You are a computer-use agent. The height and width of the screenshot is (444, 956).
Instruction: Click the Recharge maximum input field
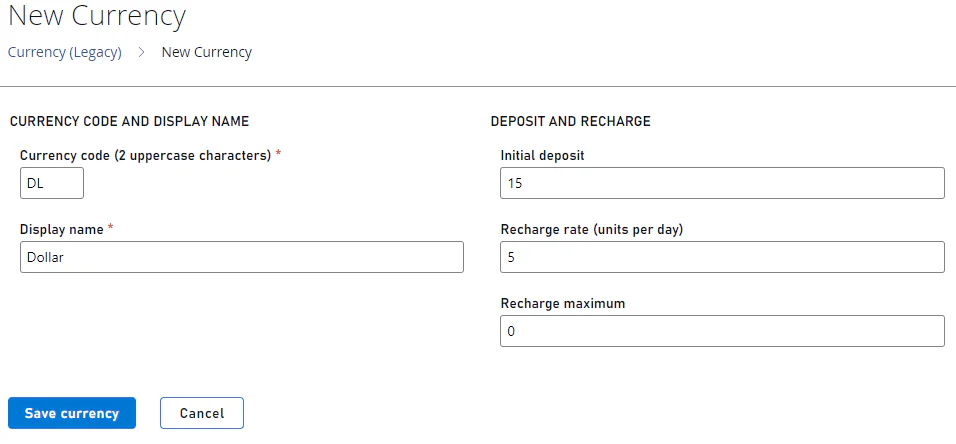pos(721,331)
